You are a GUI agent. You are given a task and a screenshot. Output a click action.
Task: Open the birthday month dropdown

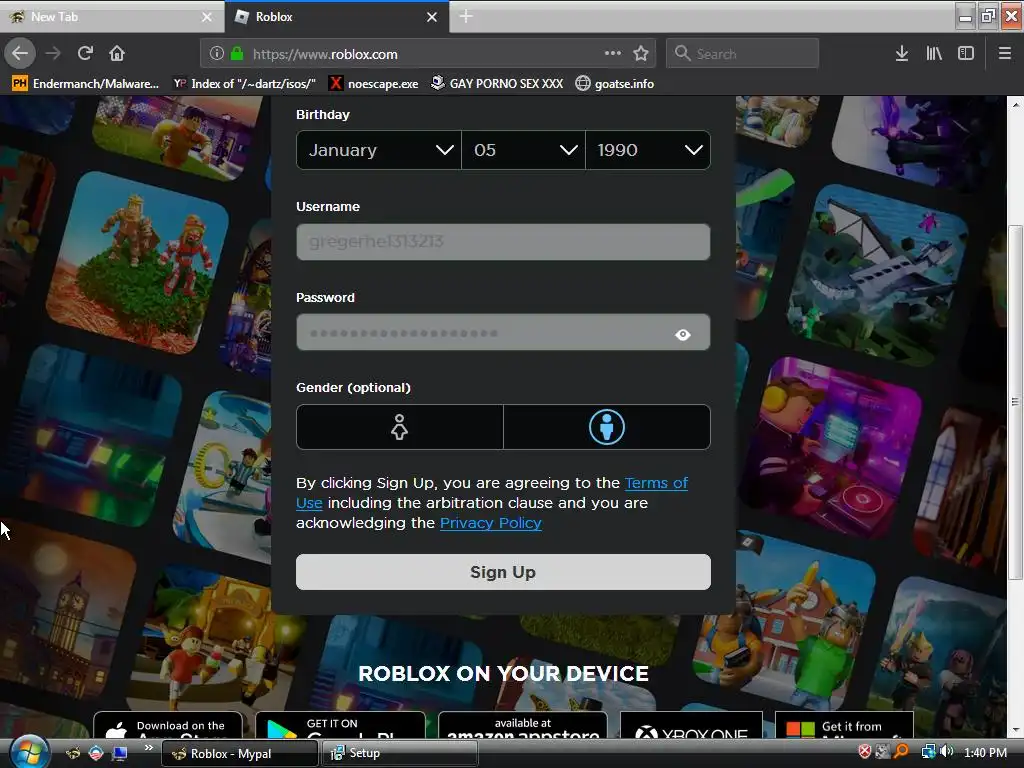379,150
